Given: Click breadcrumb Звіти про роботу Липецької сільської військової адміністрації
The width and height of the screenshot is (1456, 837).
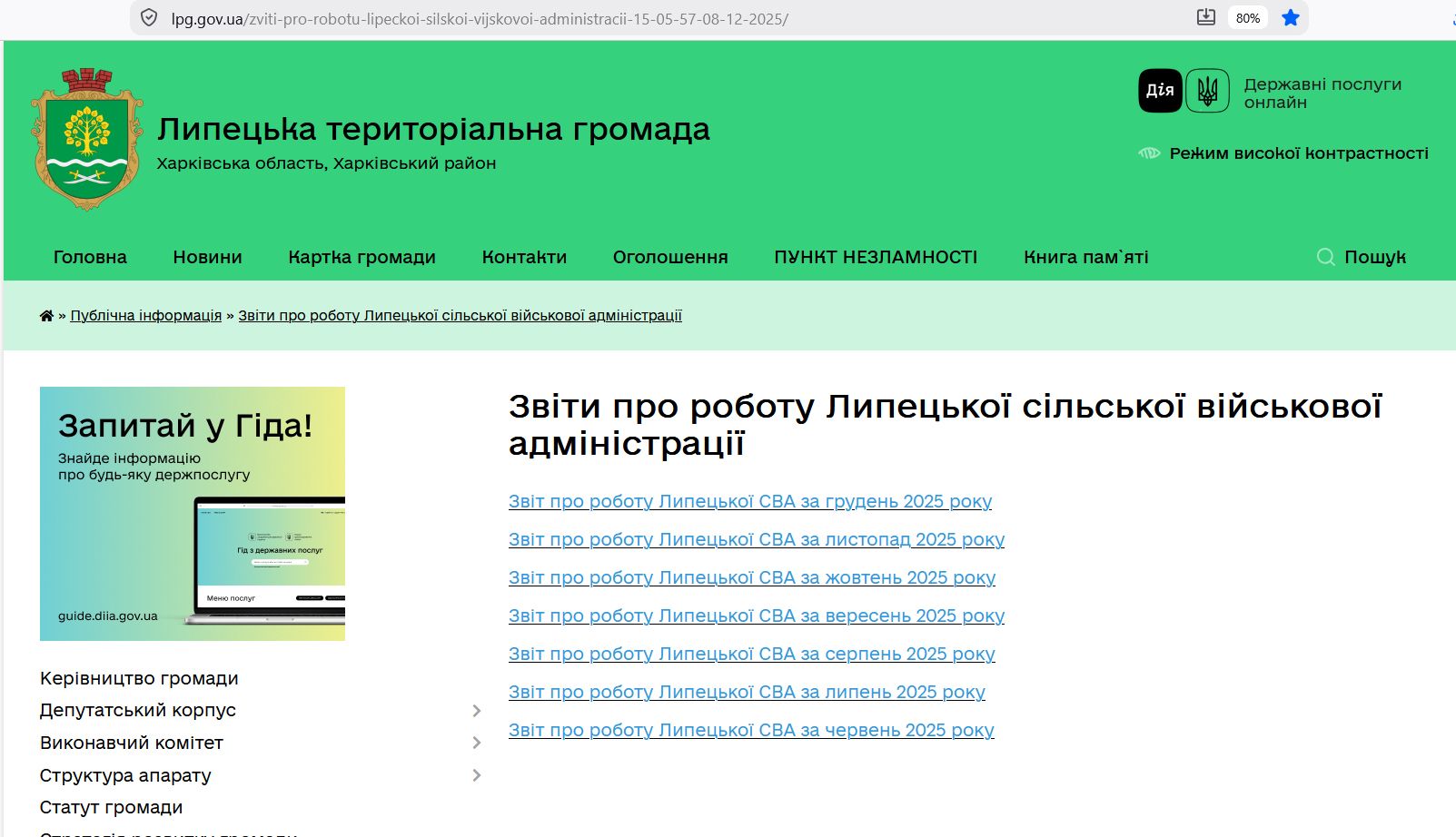Looking at the screenshot, I should pyautogui.click(x=460, y=316).
